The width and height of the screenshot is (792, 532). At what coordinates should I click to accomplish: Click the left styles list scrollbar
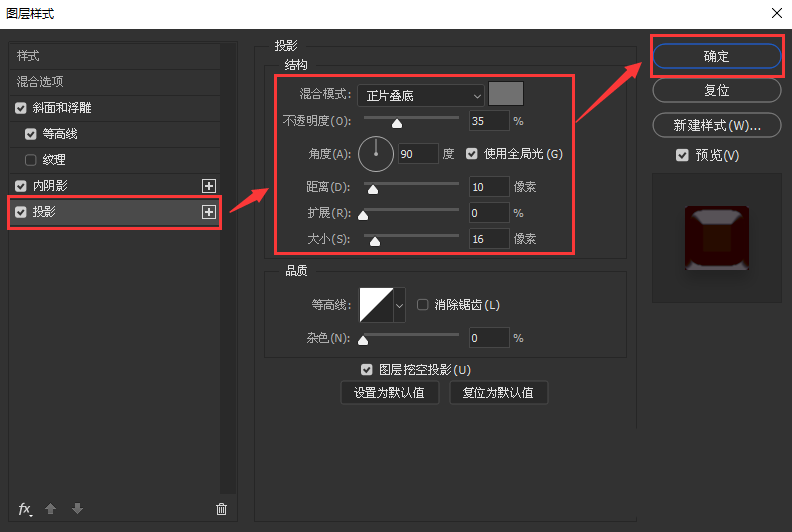click(x=228, y=268)
